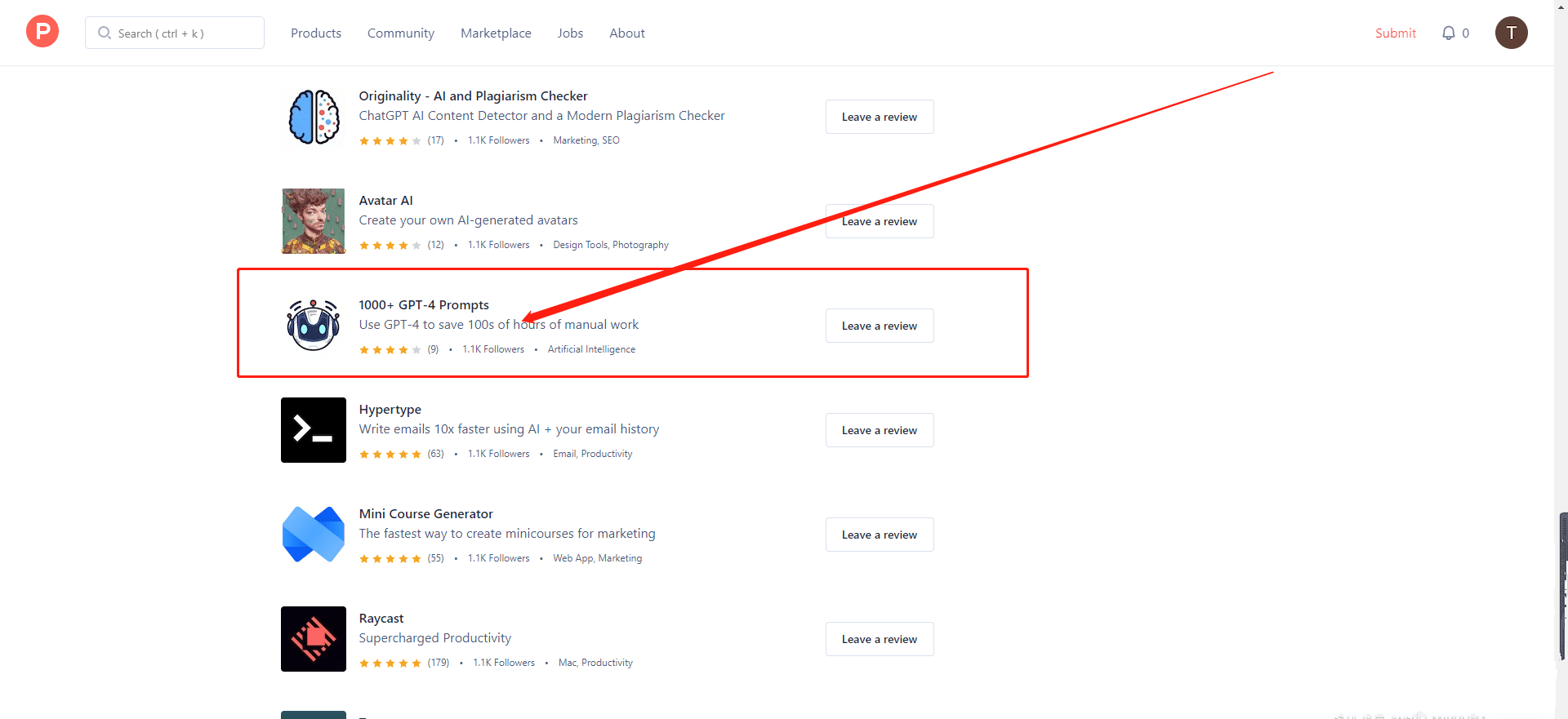Click the Submit link

pyautogui.click(x=1395, y=33)
